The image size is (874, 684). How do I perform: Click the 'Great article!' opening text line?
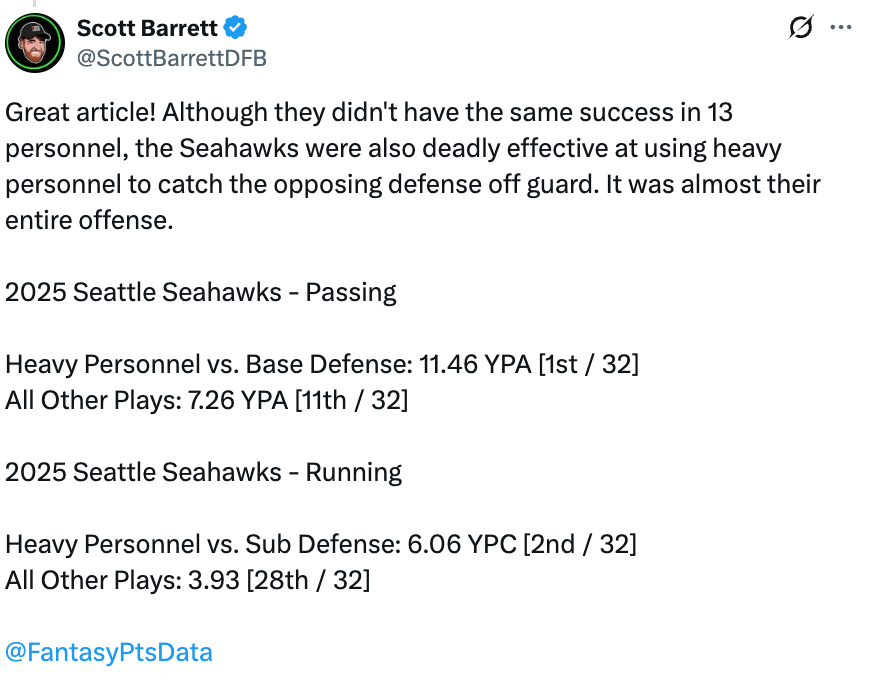(368, 113)
